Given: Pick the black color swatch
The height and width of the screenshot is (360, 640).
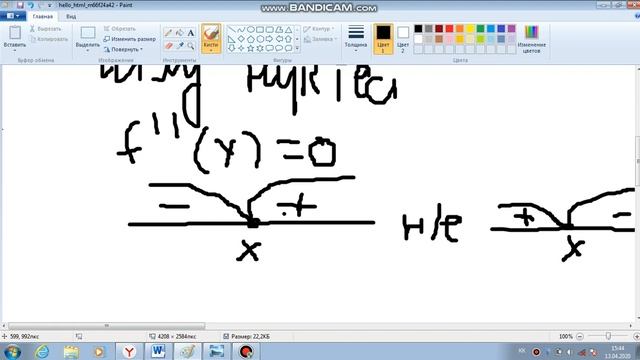Looking at the screenshot, I should (418, 29).
